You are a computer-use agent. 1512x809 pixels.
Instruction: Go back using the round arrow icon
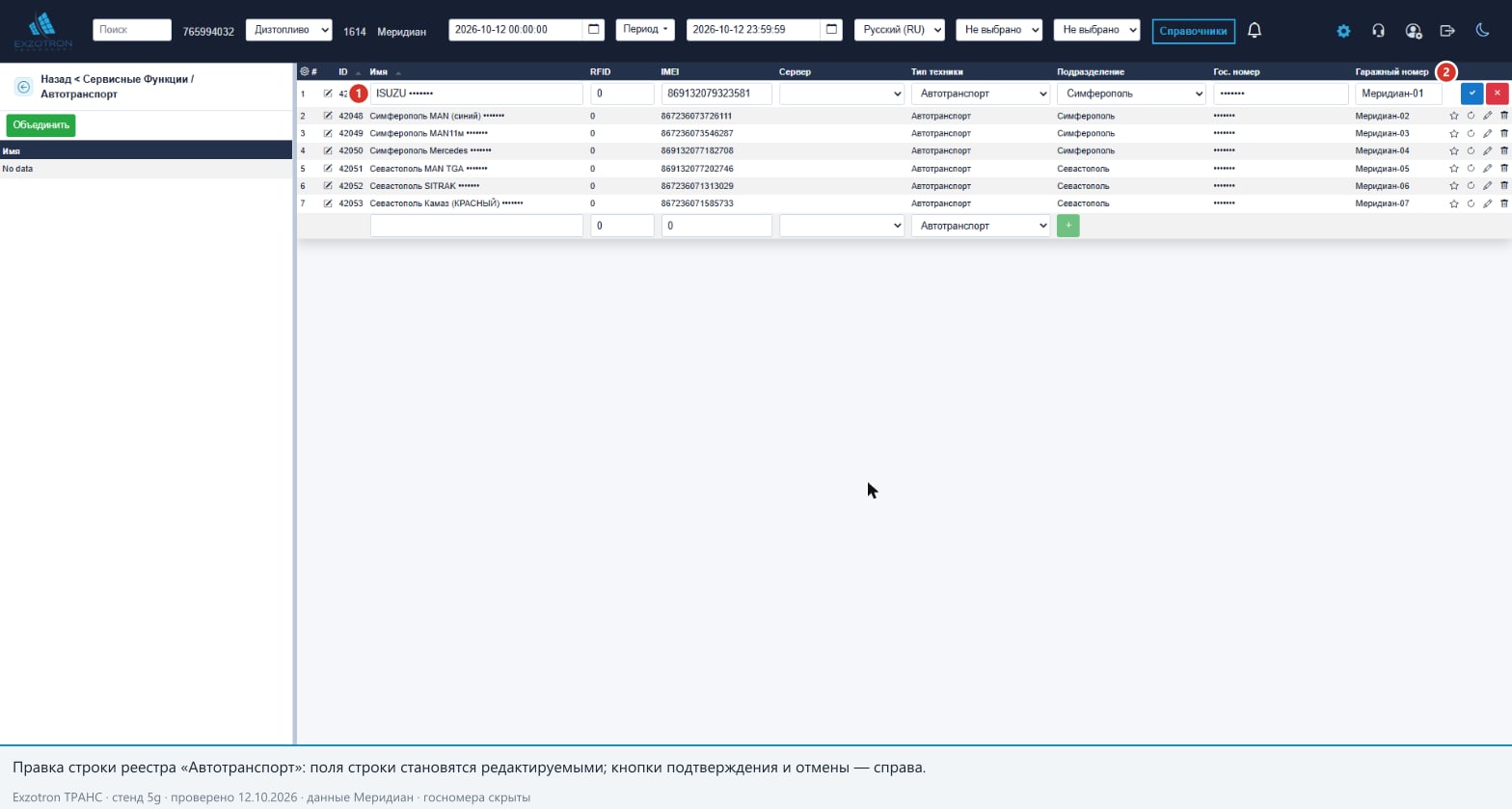pos(23,87)
